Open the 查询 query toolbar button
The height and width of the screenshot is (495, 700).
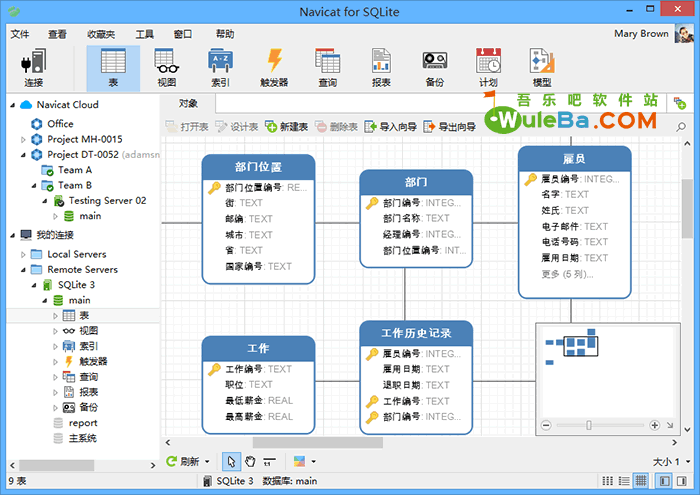pos(327,68)
